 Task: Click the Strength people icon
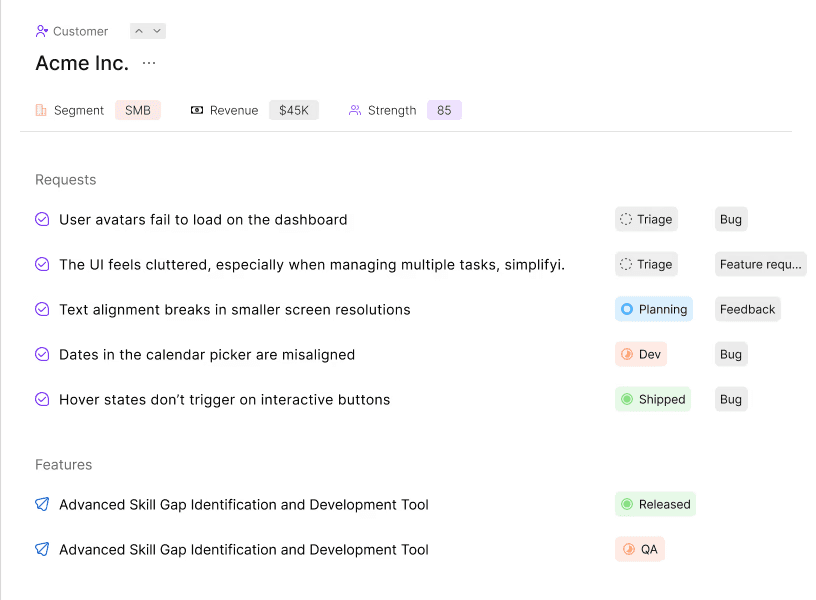click(355, 110)
